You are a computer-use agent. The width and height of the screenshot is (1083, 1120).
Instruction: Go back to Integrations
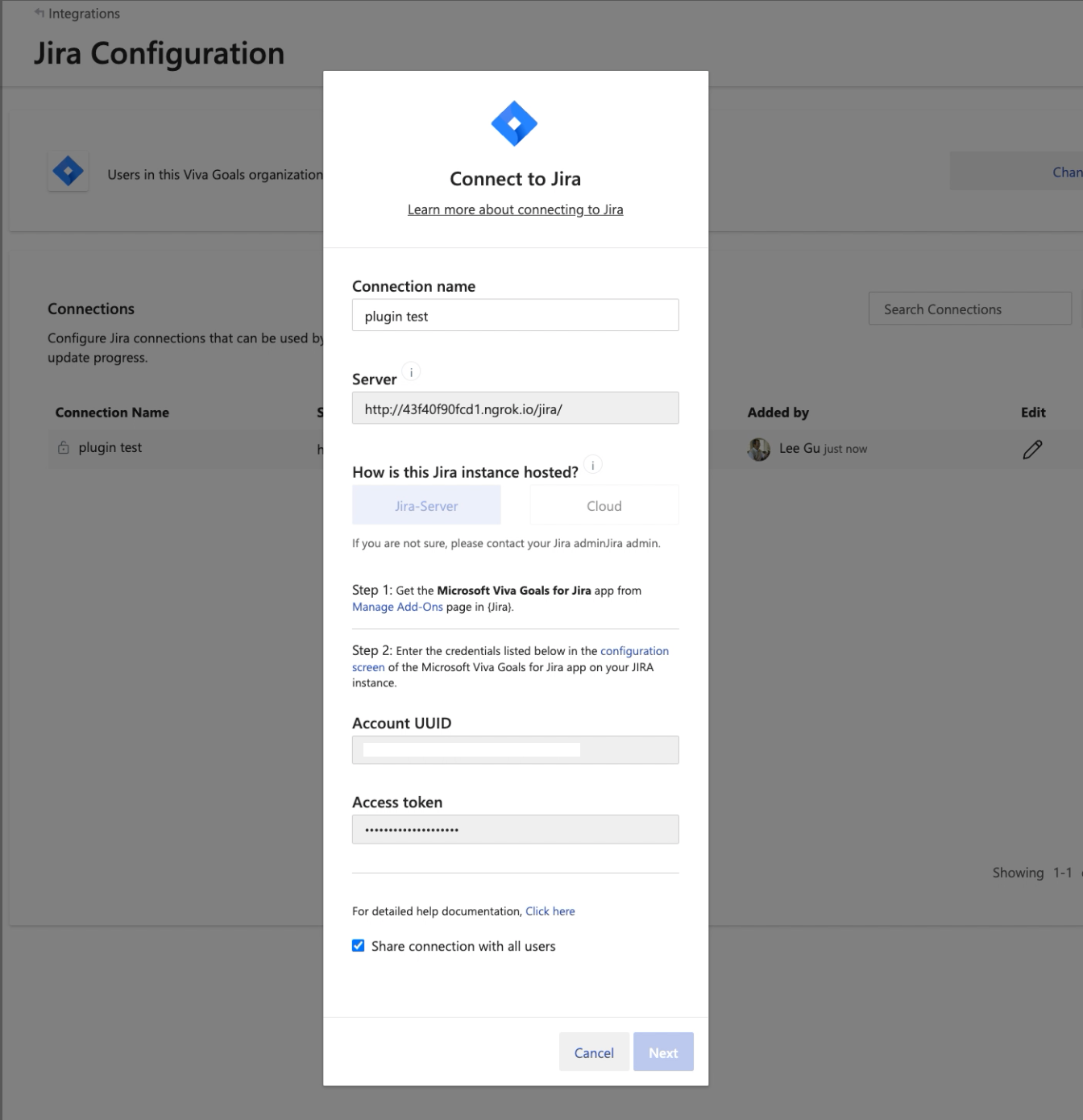click(x=84, y=14)
